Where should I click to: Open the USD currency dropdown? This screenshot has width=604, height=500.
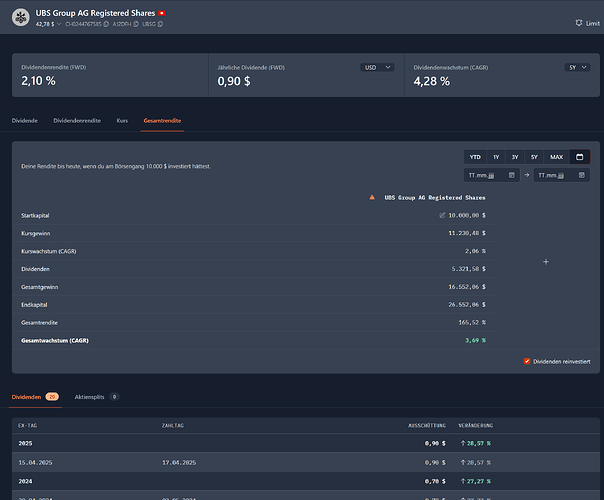pyautogui.click(x=375, y=67)
